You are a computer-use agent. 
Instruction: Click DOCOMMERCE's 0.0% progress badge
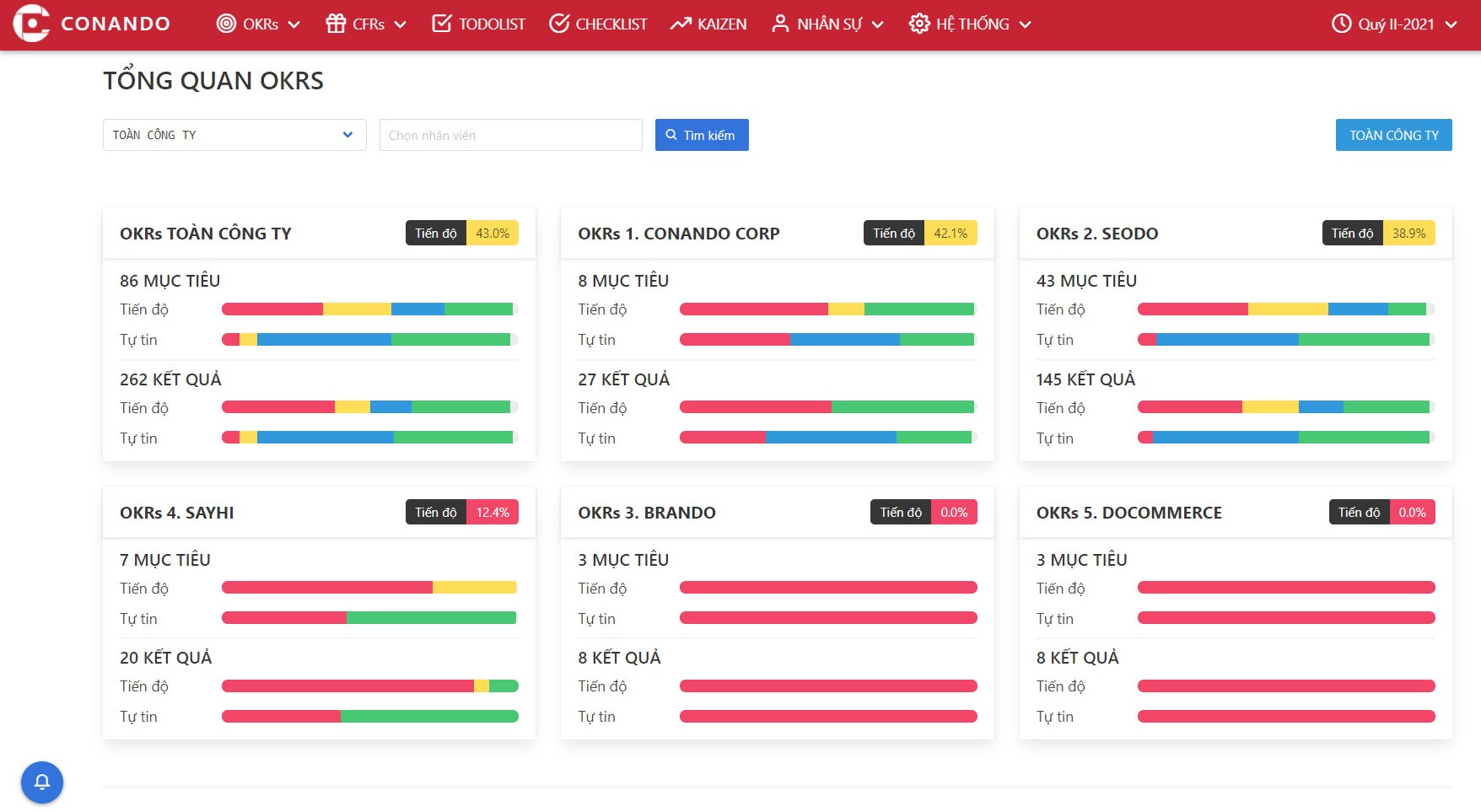click(1412, 512)
